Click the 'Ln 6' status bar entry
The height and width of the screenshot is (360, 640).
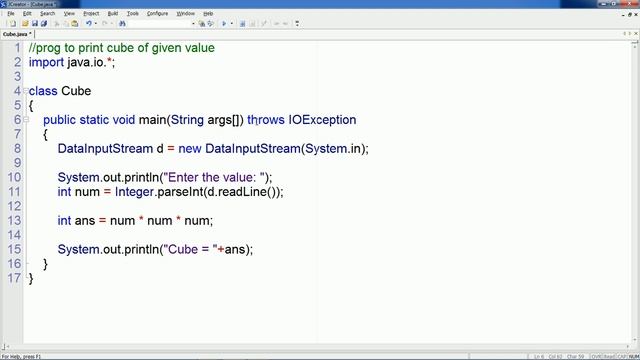(x=538, y=357)
